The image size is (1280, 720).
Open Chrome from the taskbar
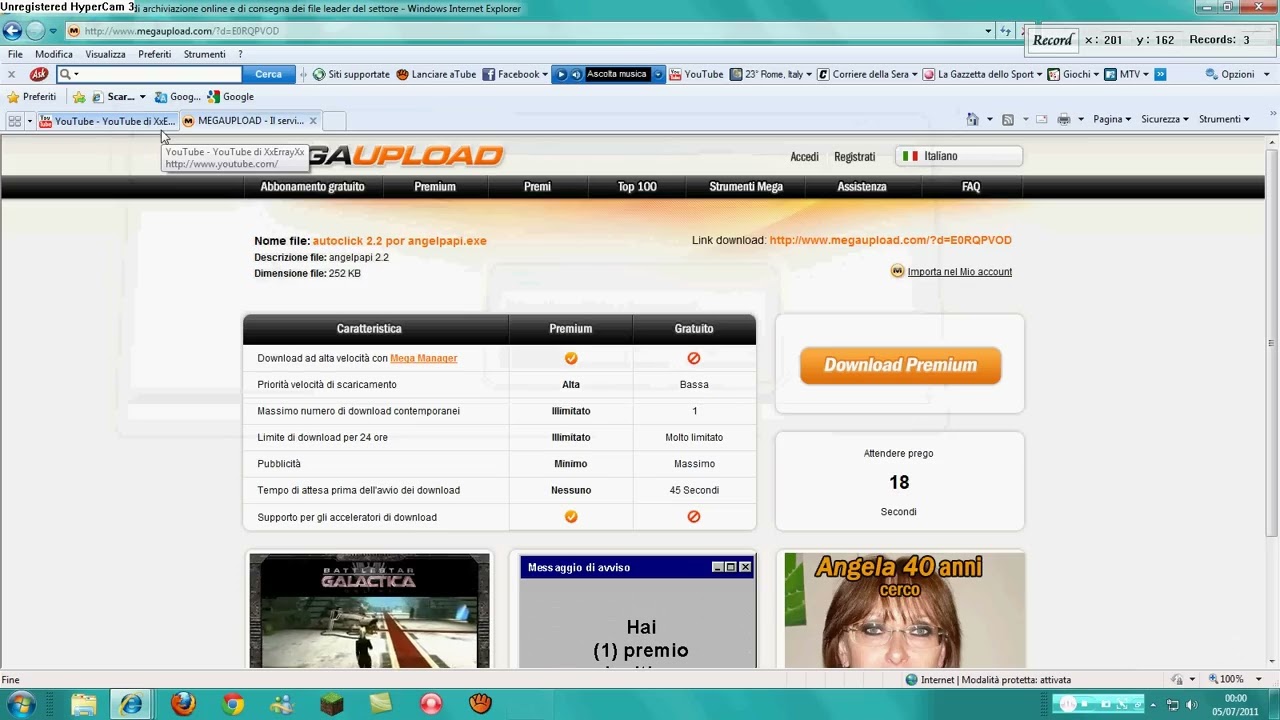pos(233,704)
